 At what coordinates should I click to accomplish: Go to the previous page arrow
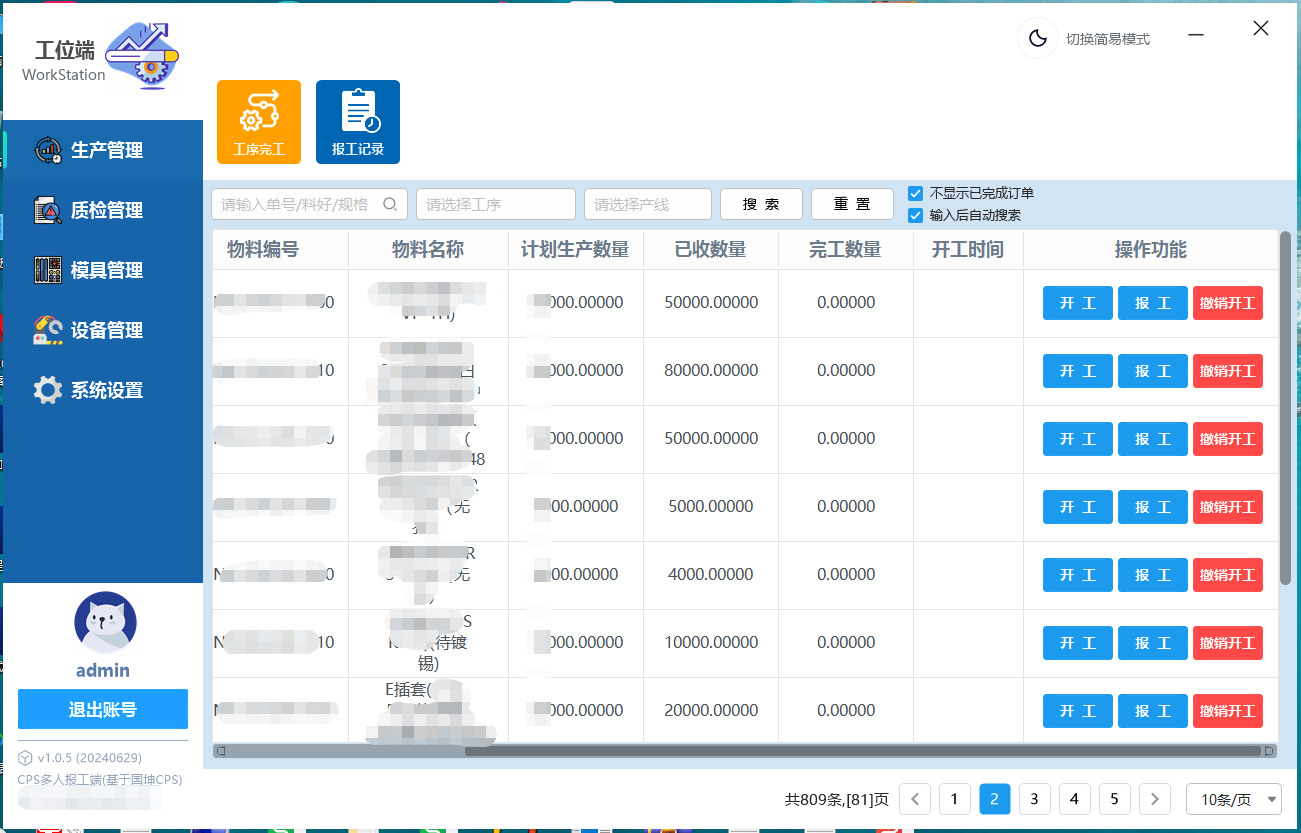coord(915,799)
